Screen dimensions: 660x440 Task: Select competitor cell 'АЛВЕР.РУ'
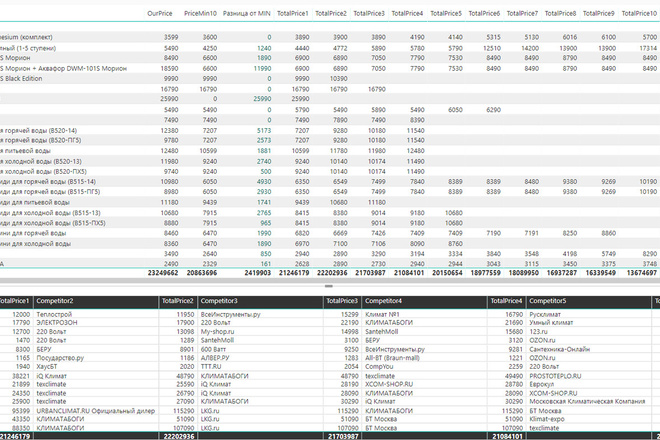pos(215,358)
